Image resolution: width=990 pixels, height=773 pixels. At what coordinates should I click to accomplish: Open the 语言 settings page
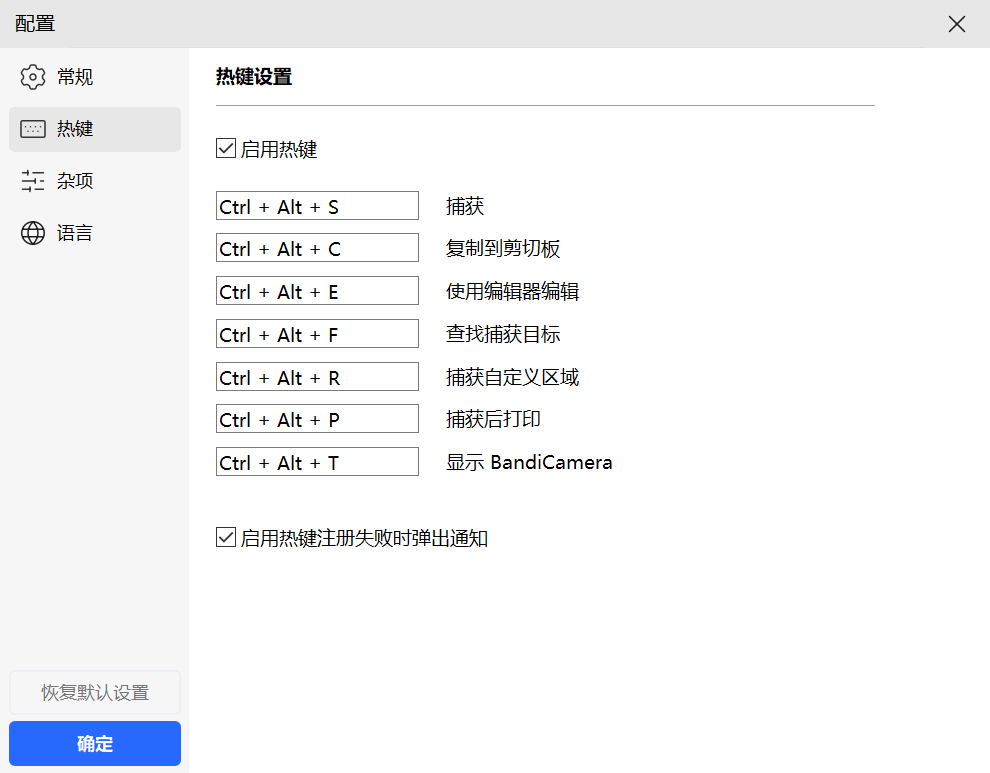coord(95,233)
